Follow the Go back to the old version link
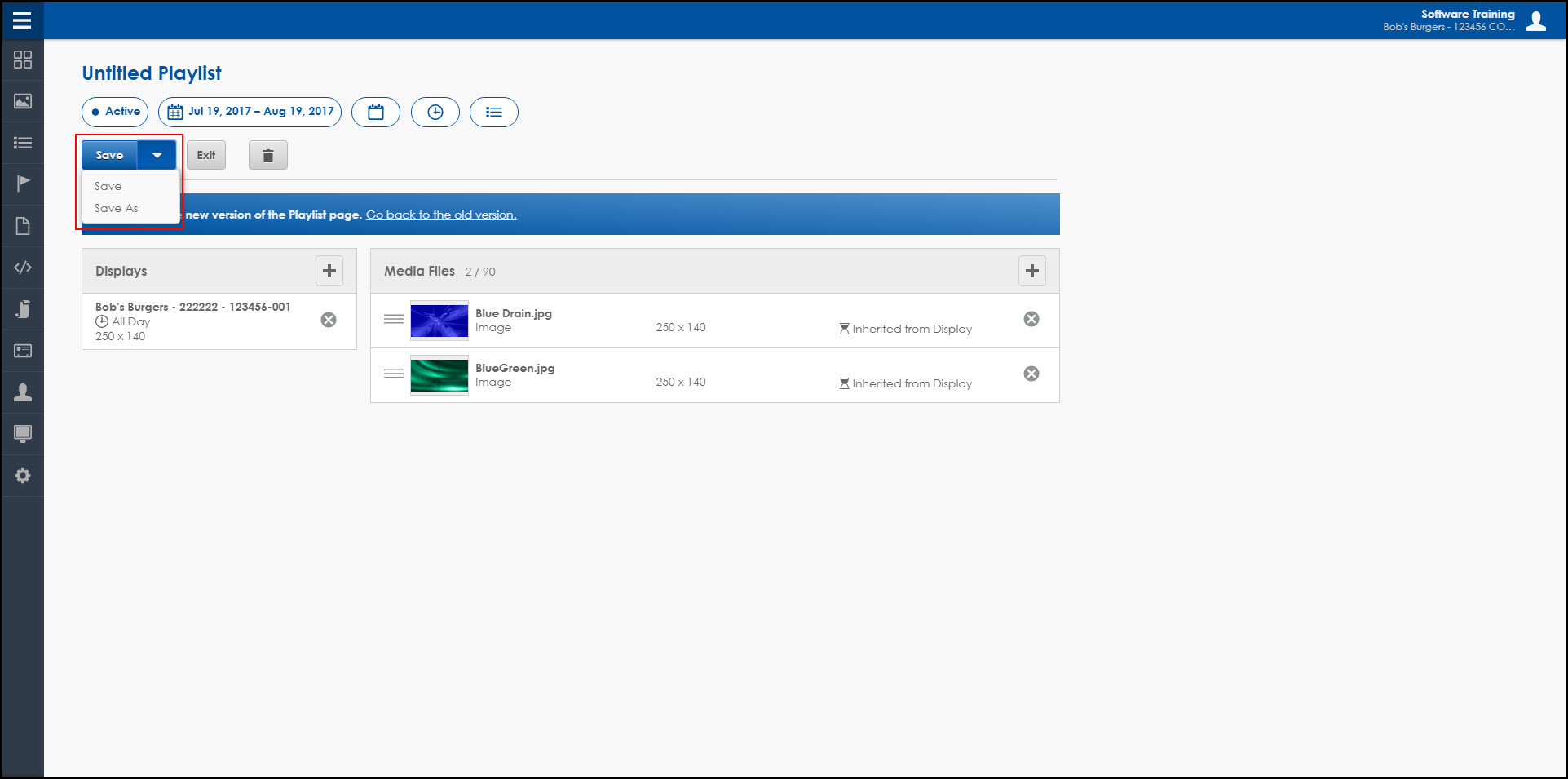Screen dimensions: 1568x779 point(440,215)
